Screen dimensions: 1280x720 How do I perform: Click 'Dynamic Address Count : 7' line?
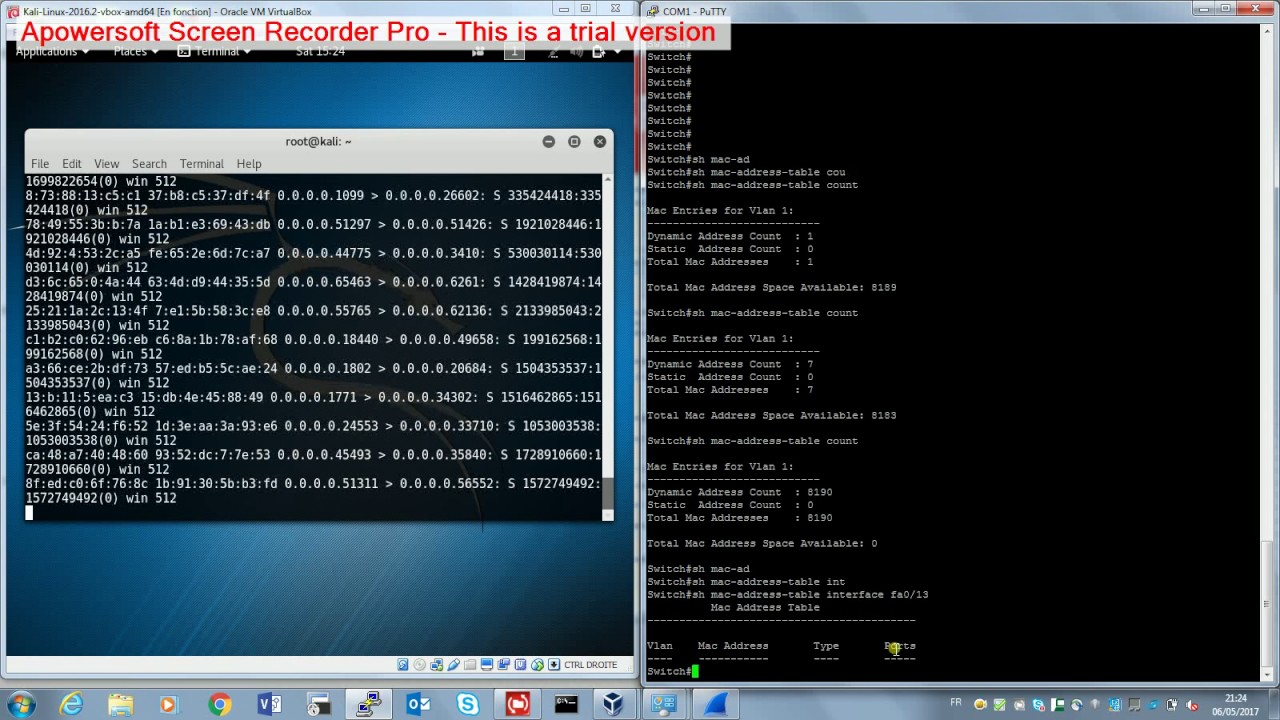(730, 364)
